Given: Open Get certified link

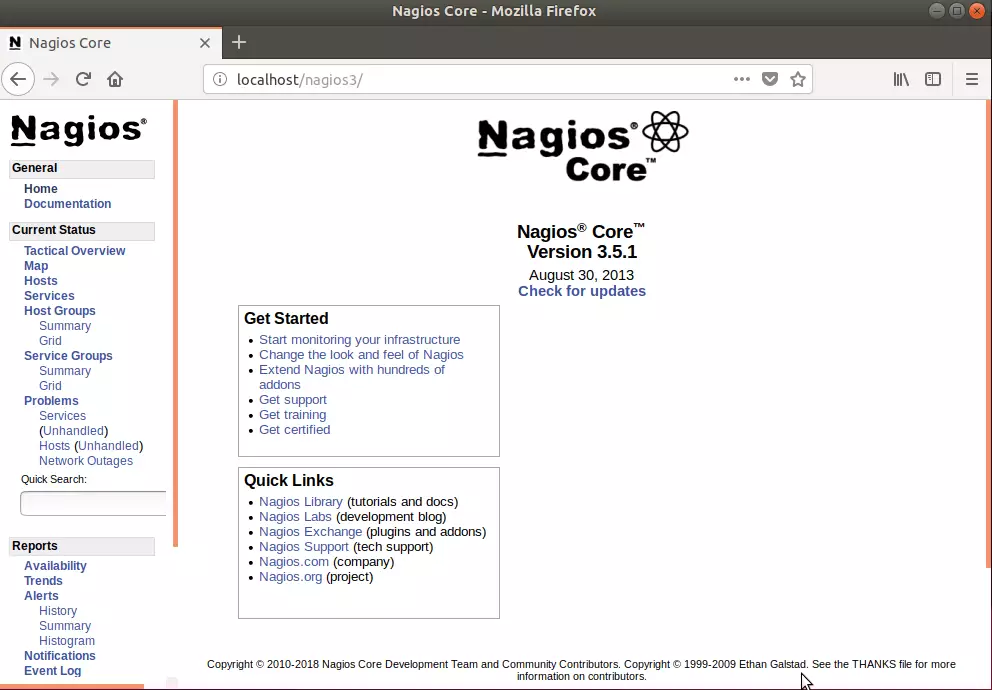Looking at the screenshot, I should click(294, 430).
